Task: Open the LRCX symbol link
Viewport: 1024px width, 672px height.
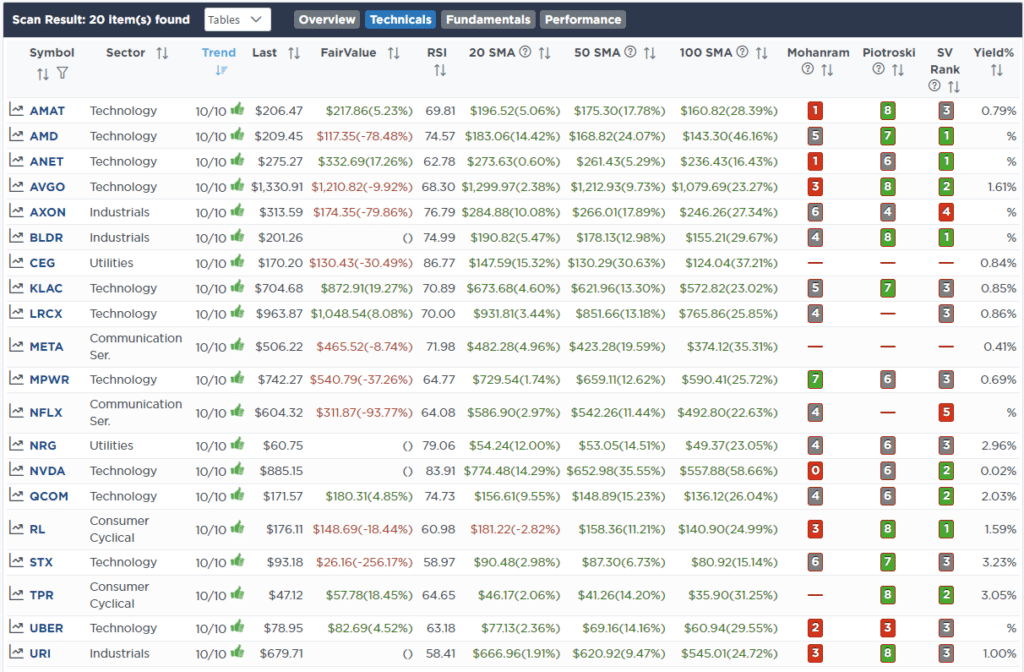Action: [46, 313]
